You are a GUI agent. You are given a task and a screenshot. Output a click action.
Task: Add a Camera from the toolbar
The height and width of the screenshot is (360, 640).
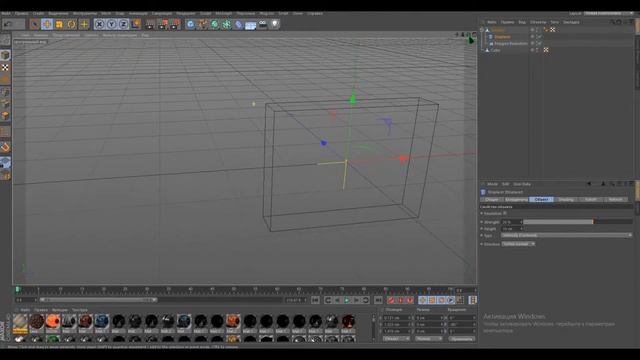click(263, 24)
